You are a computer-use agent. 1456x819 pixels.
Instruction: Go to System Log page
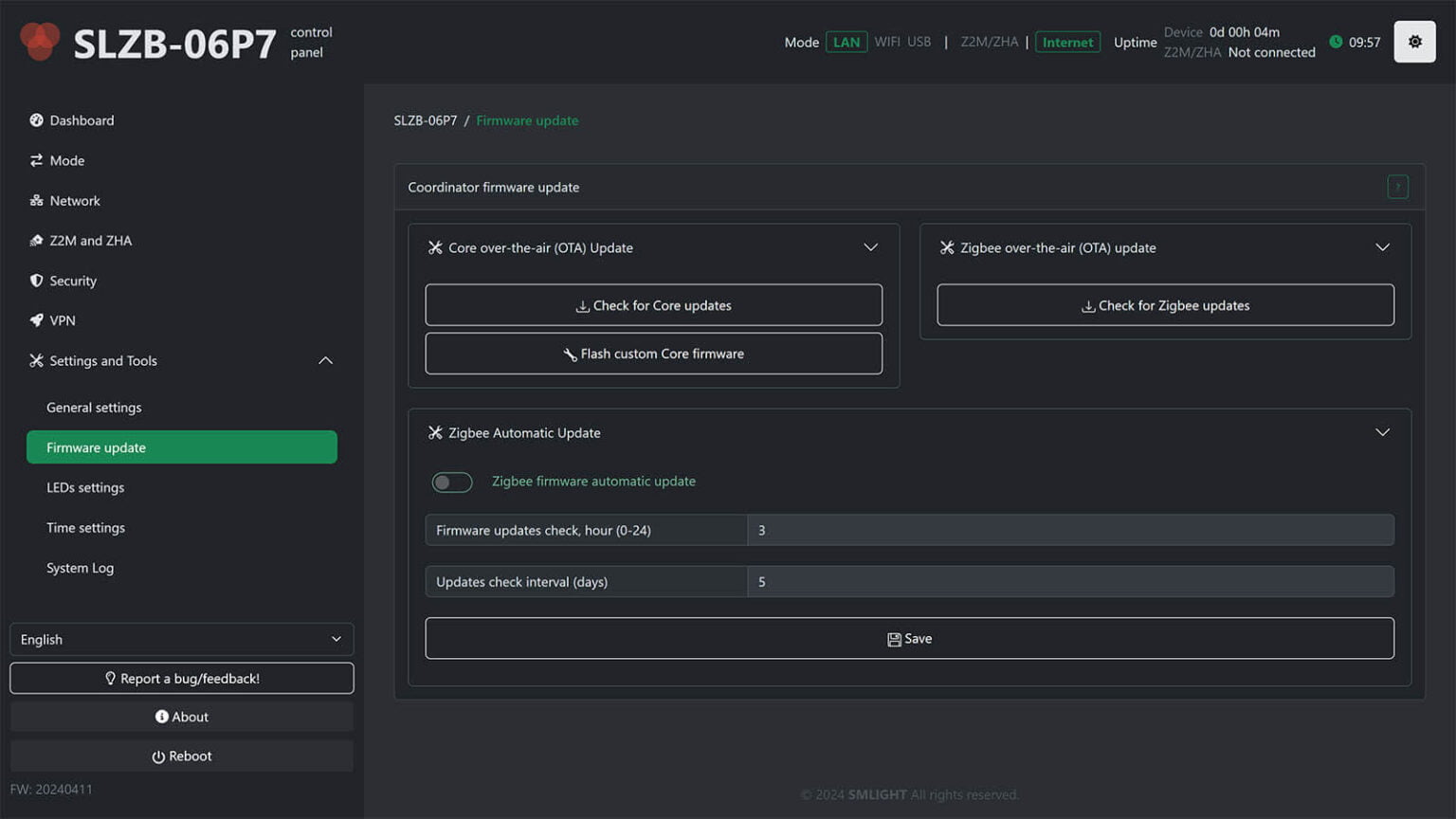[x=80, y=568]
